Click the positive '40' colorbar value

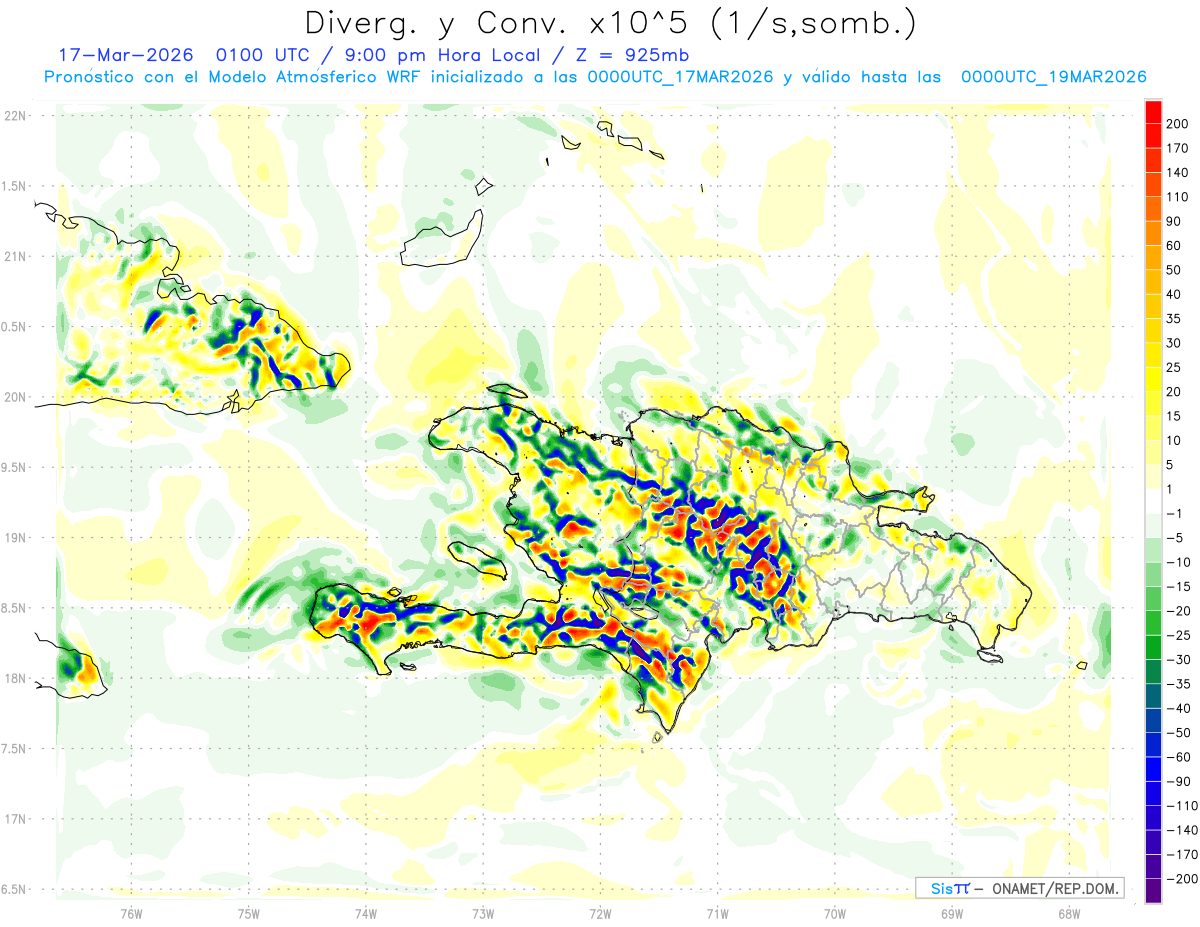[1174, 294]
